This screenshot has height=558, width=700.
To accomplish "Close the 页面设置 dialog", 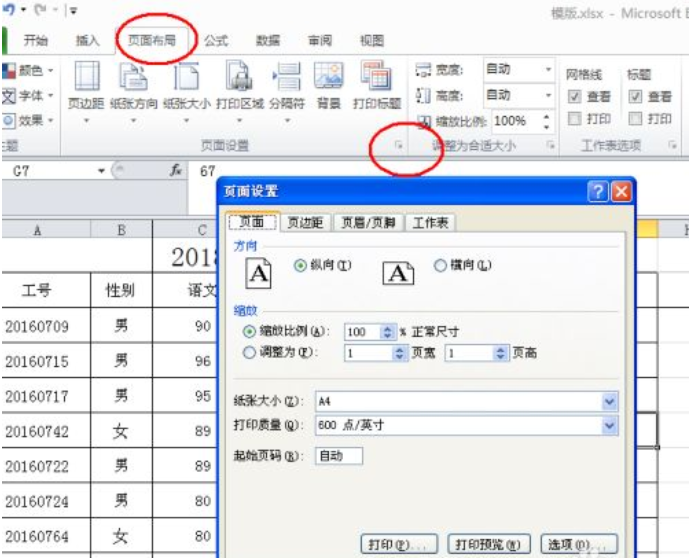I will [x=621, y=192].
